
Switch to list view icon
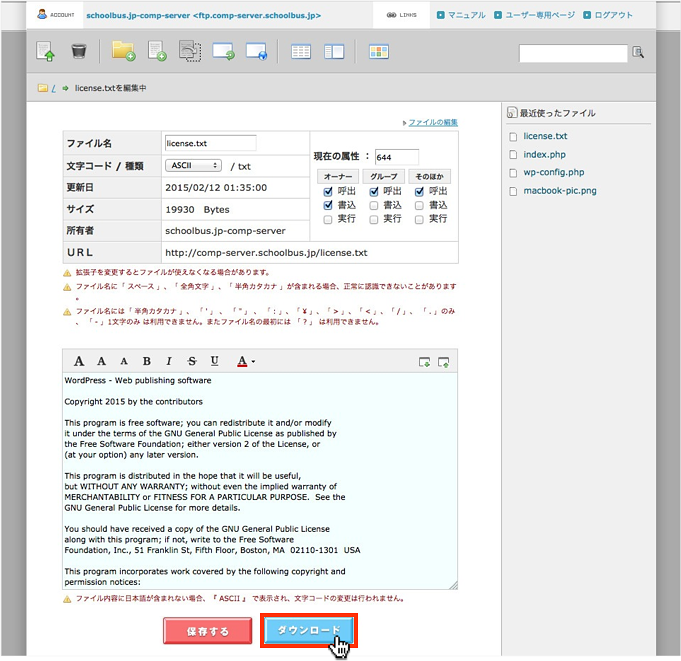(x=301, y=52)
